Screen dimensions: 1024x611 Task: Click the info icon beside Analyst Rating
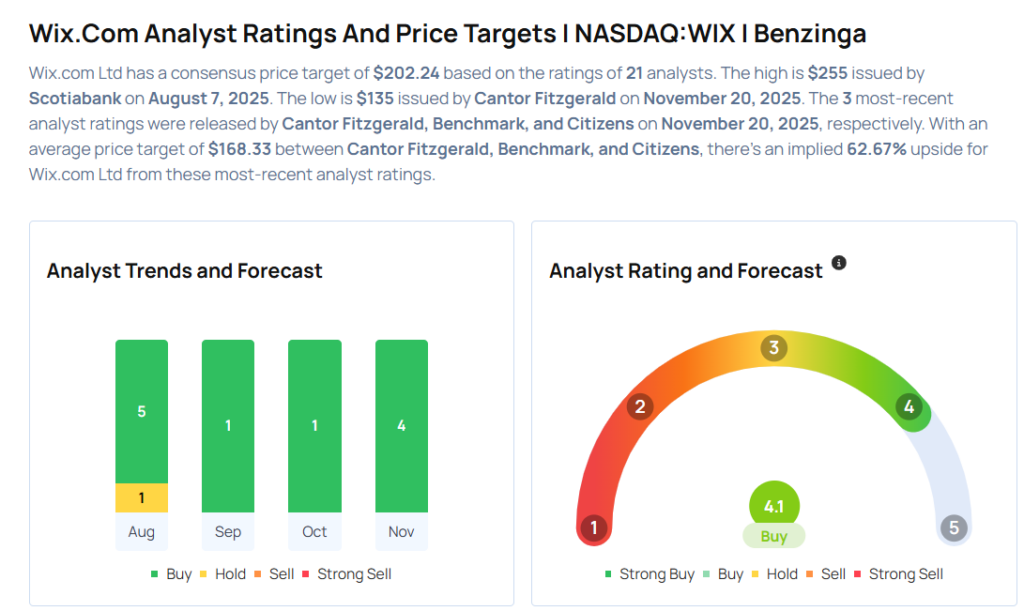click(x=839, y=263)
